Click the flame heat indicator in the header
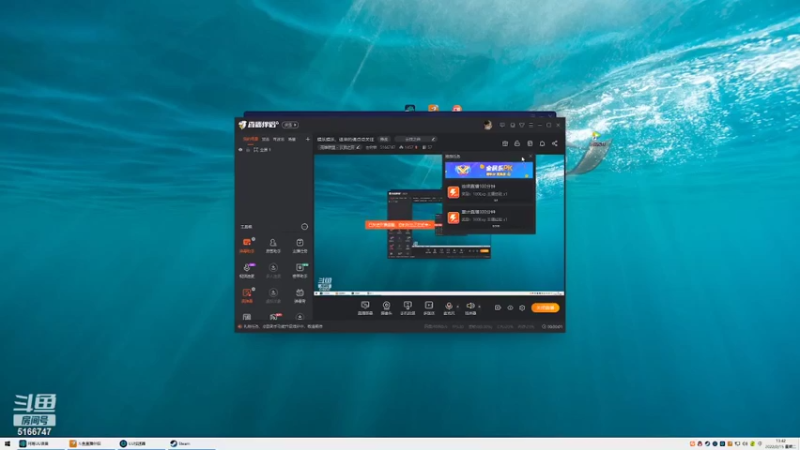This screenshot has height=450, width=800. pos(408,147)
